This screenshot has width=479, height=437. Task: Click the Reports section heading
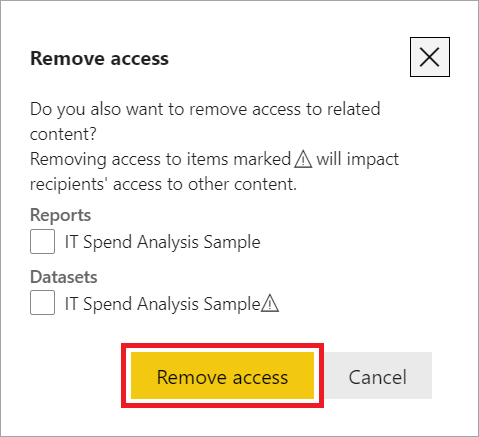60,215
